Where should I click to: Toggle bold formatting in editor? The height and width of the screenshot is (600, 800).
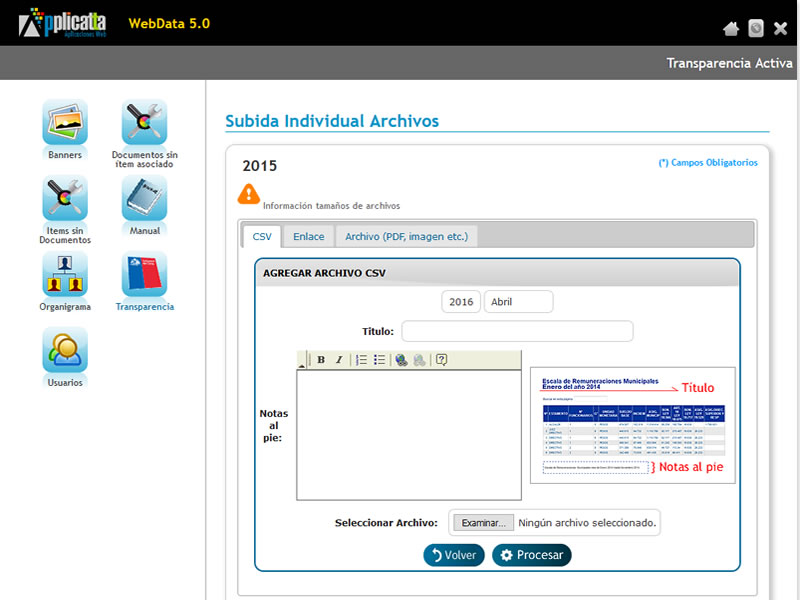[x=321, y=360]
